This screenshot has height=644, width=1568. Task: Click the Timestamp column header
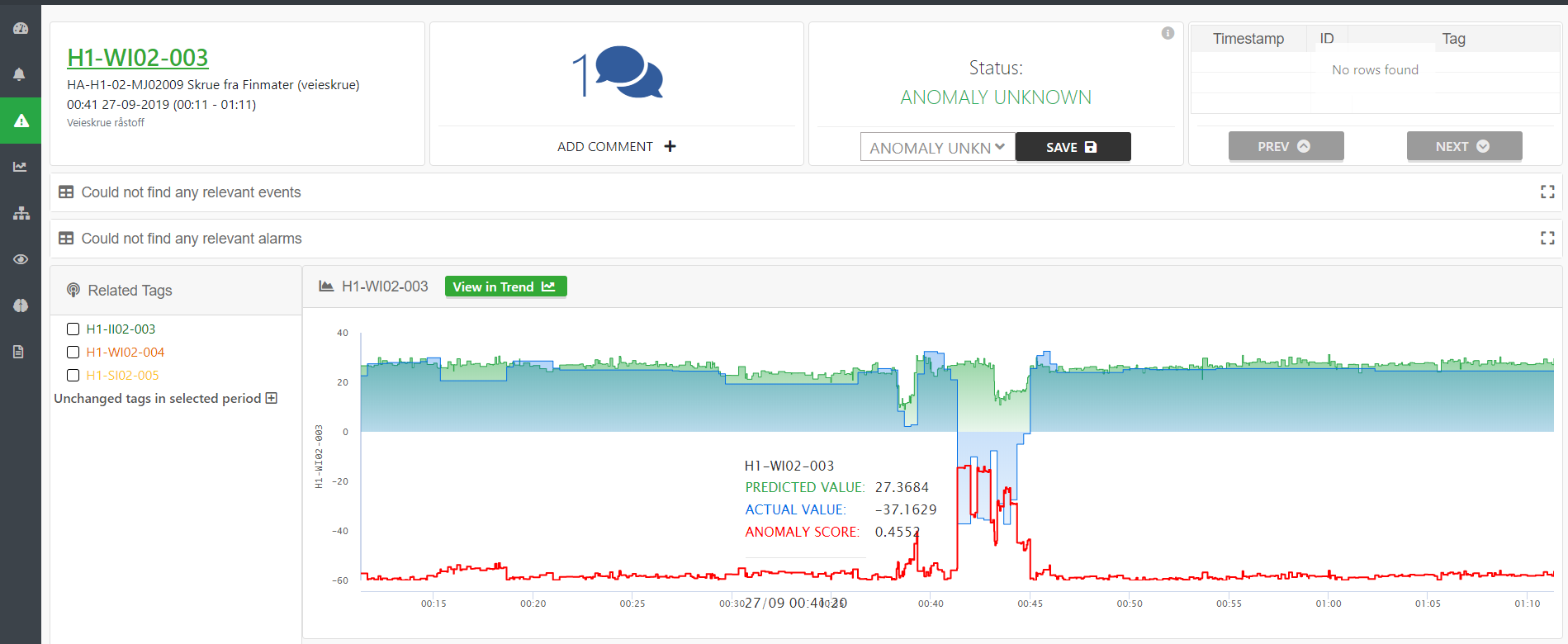(x=1248, y=39)
